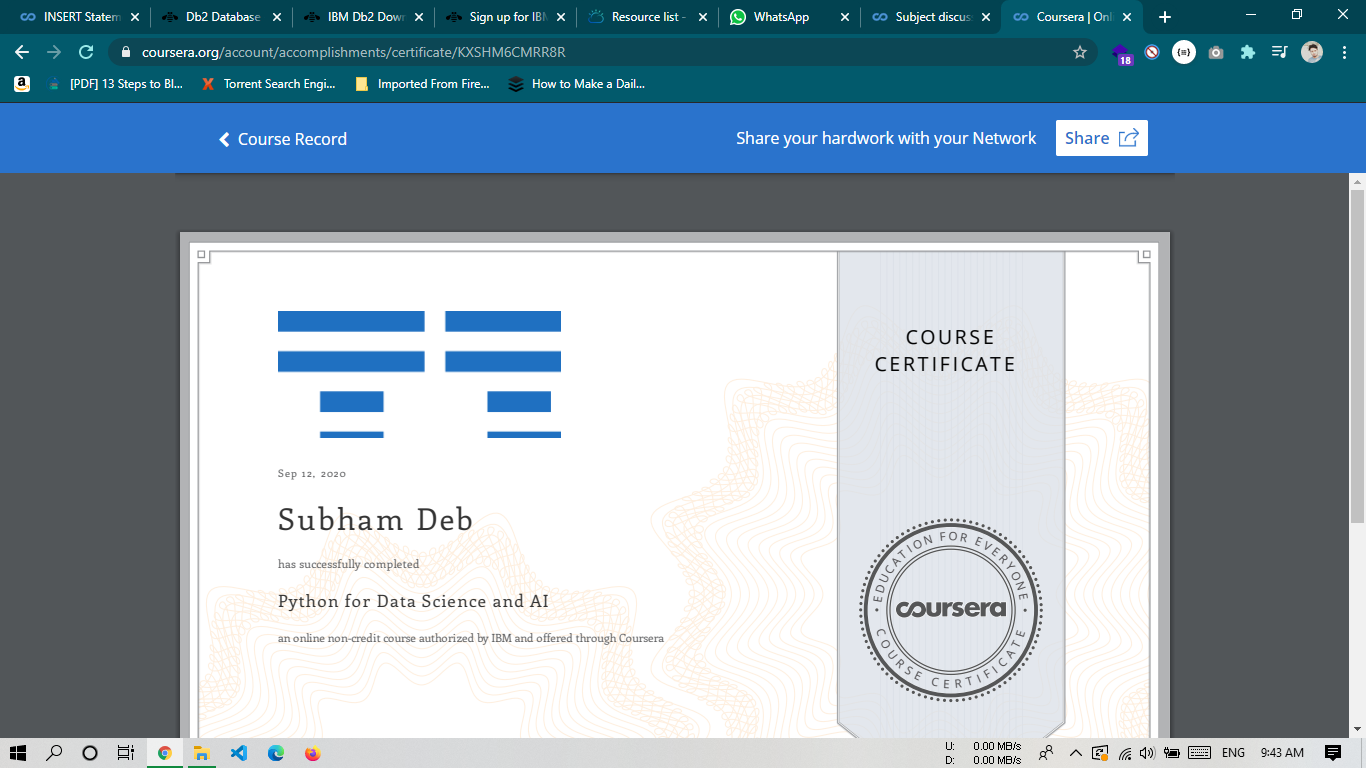The image size is (1366, 768).
Task: Open the 13 Steps PDF bookmark
Action: pyautogui.click(x=116, y=84)
